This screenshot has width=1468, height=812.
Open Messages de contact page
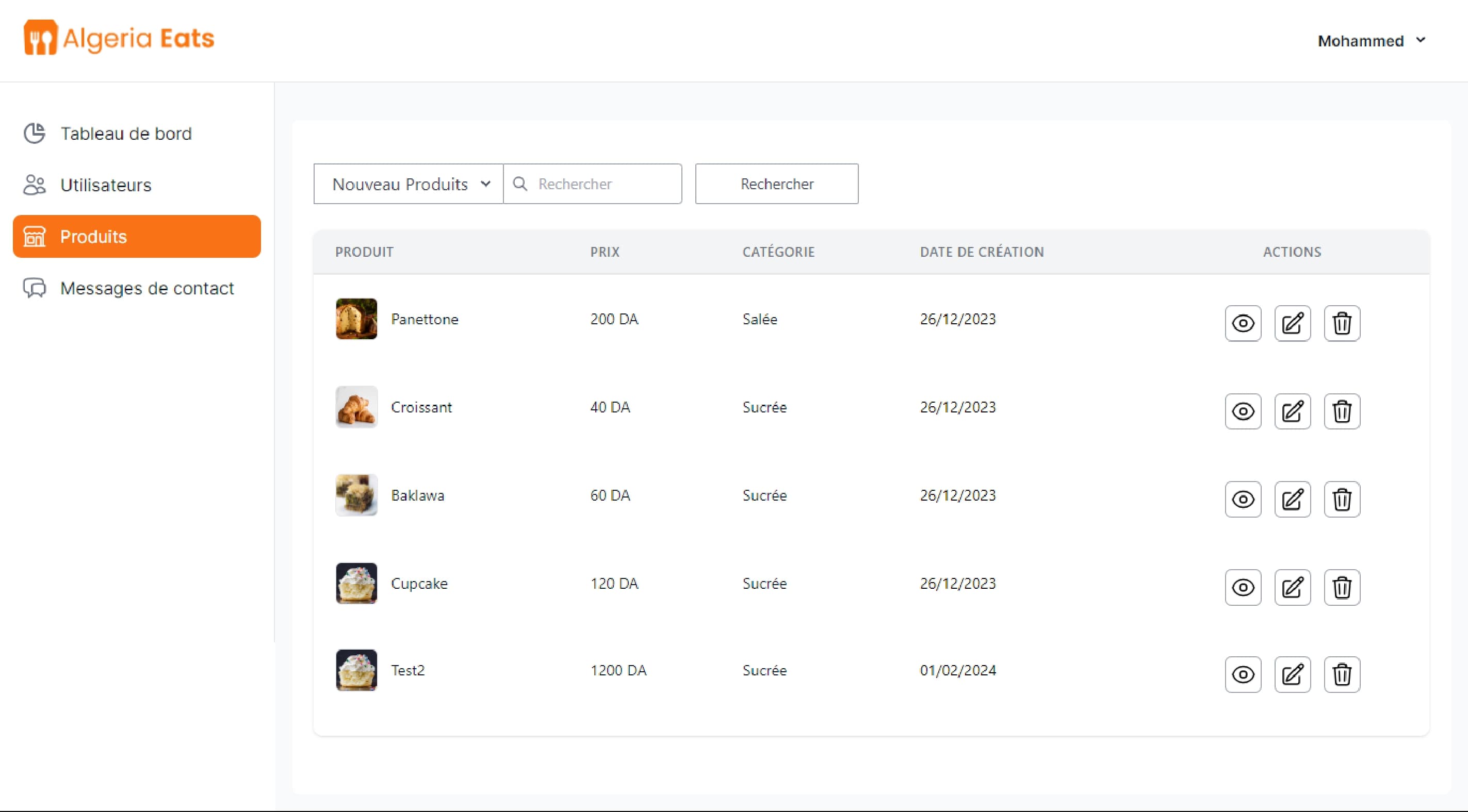146,288
